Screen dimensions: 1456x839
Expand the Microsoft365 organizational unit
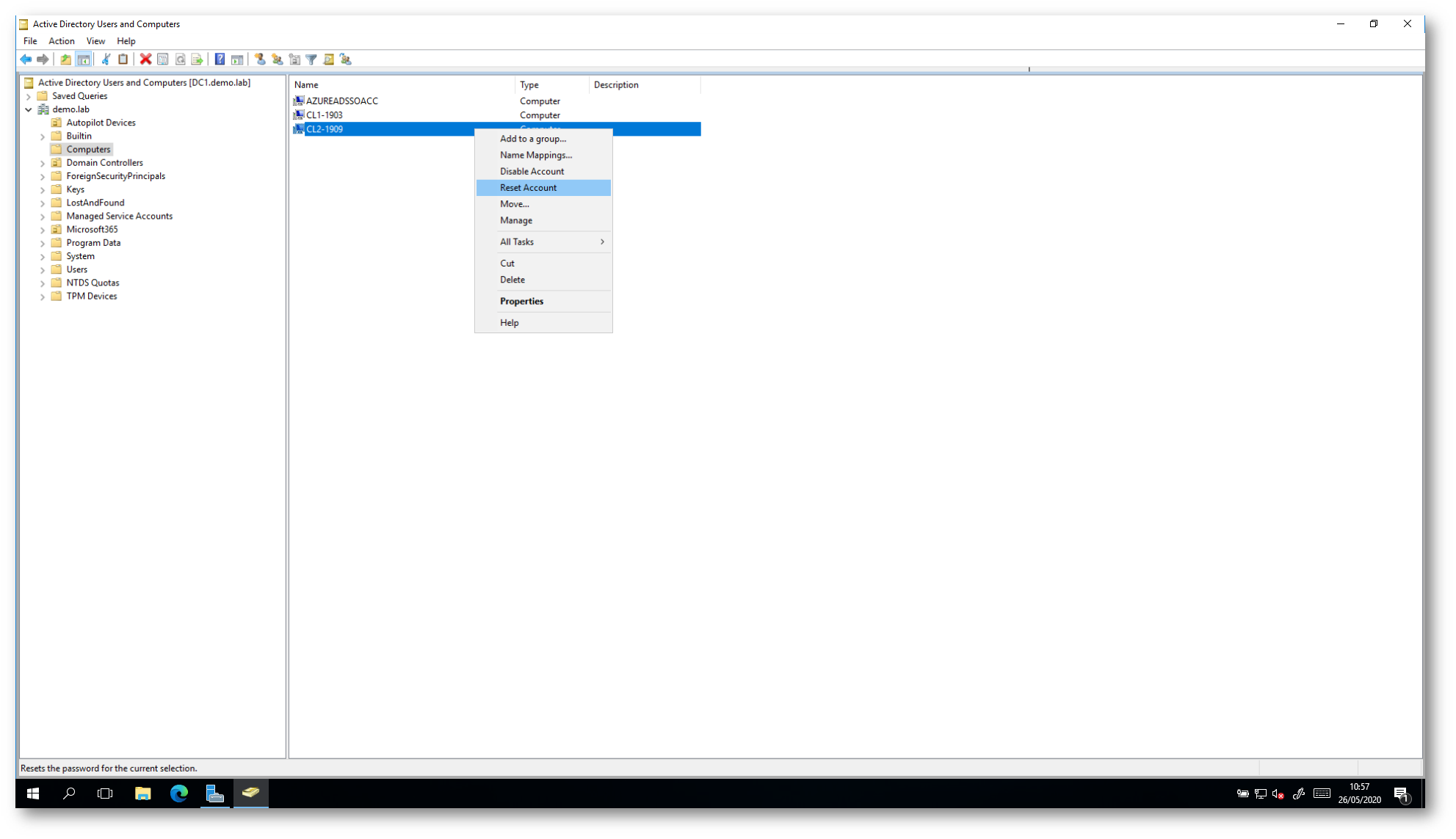coord(43,230)
